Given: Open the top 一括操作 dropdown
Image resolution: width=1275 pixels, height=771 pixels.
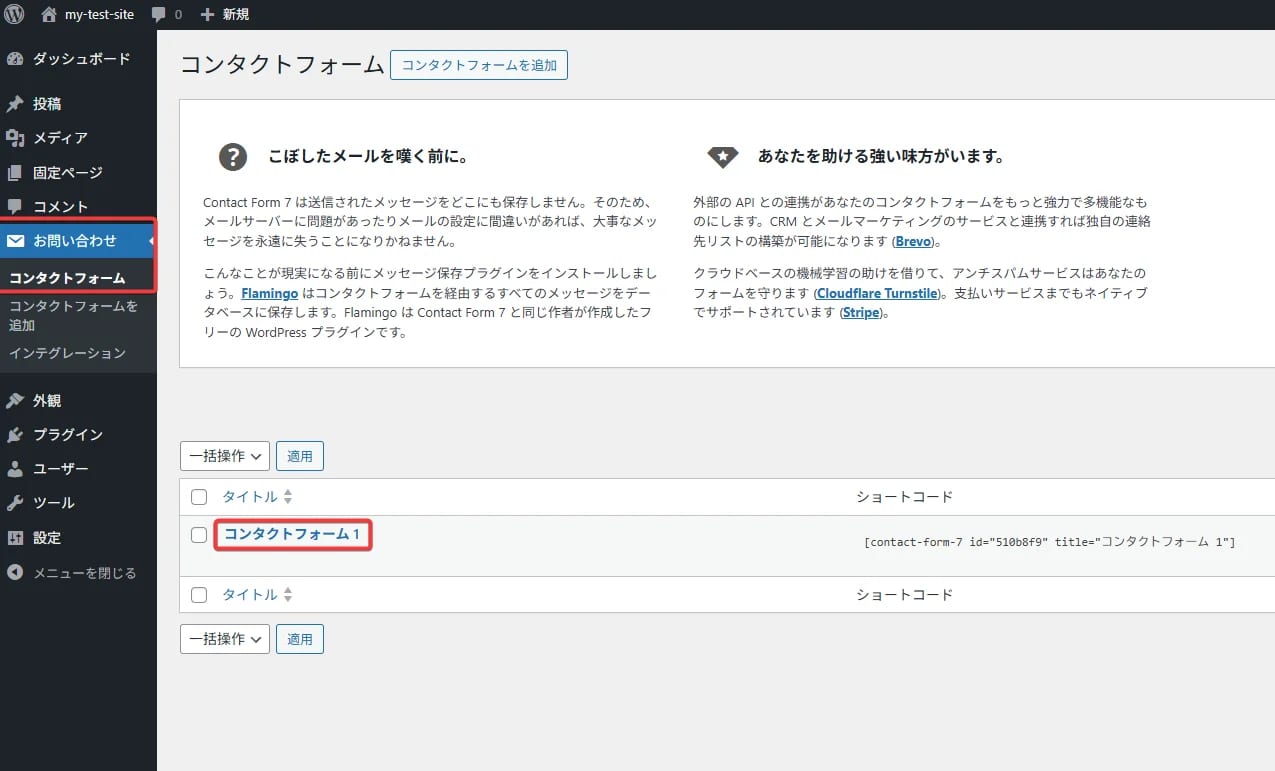Looking at the screenshot, I should point(224,456).
